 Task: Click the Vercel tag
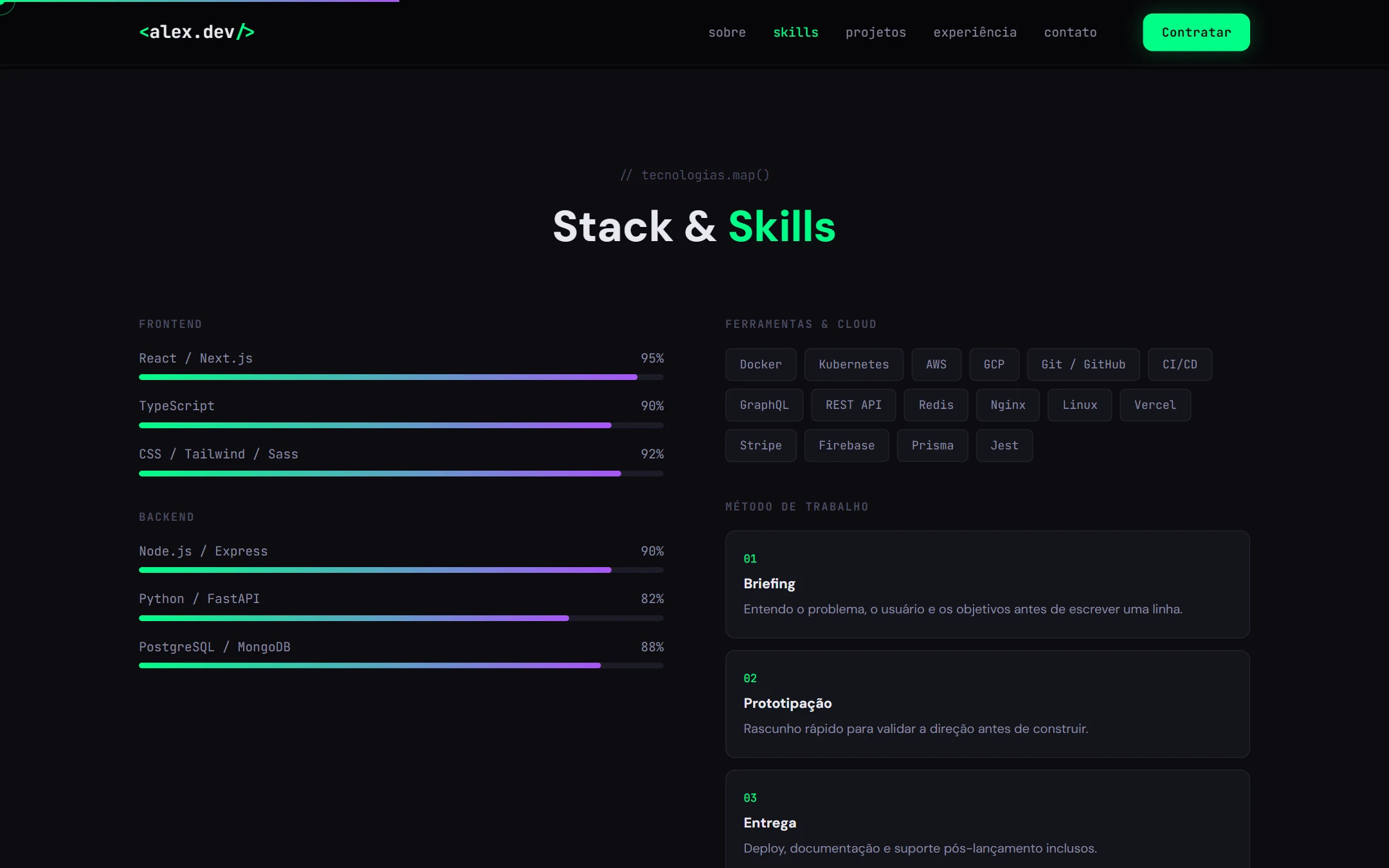(1155, 405)
